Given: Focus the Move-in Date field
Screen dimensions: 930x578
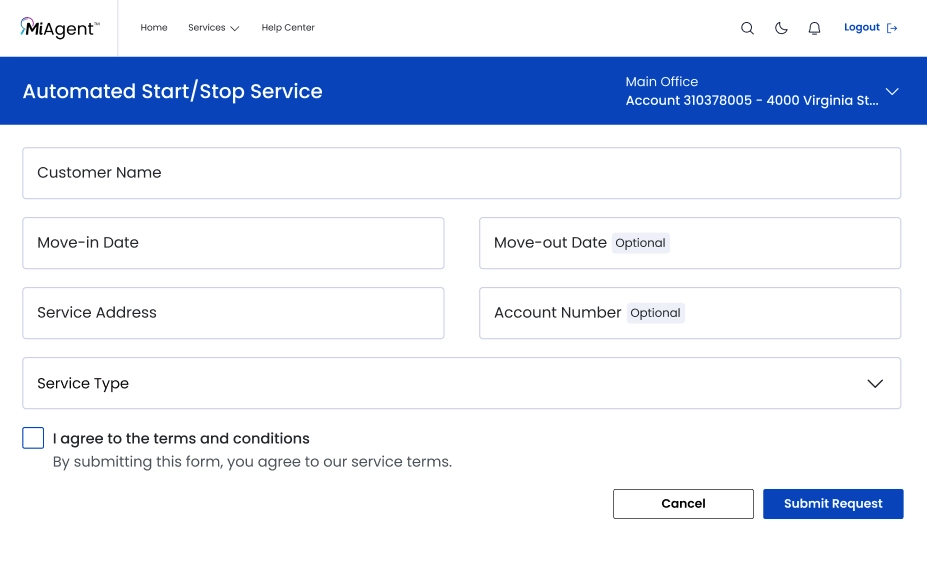Looking at the screenshot, I should (x=233, y=243).
